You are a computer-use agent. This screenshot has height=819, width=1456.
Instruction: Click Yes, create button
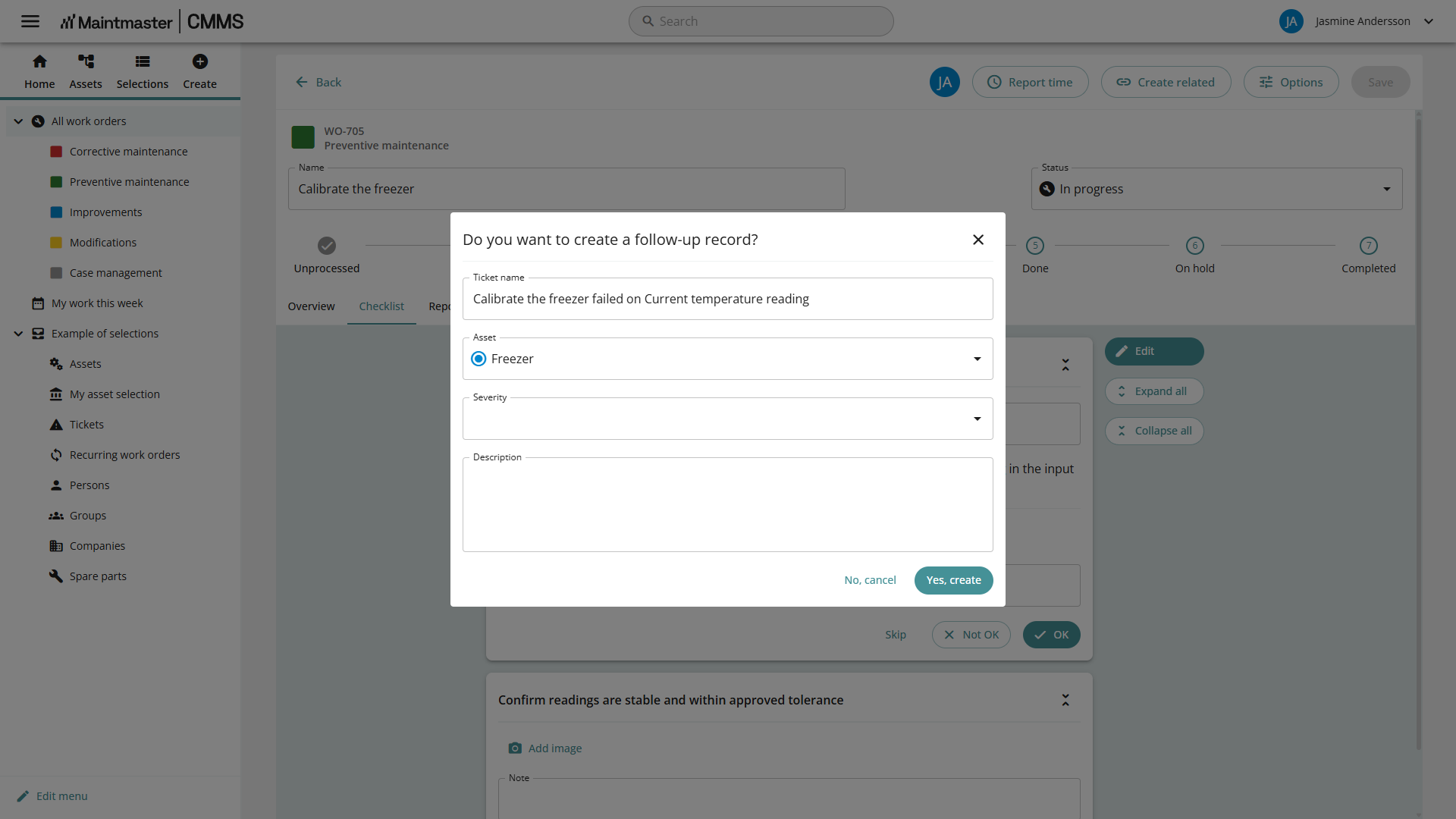pos(953,580)
